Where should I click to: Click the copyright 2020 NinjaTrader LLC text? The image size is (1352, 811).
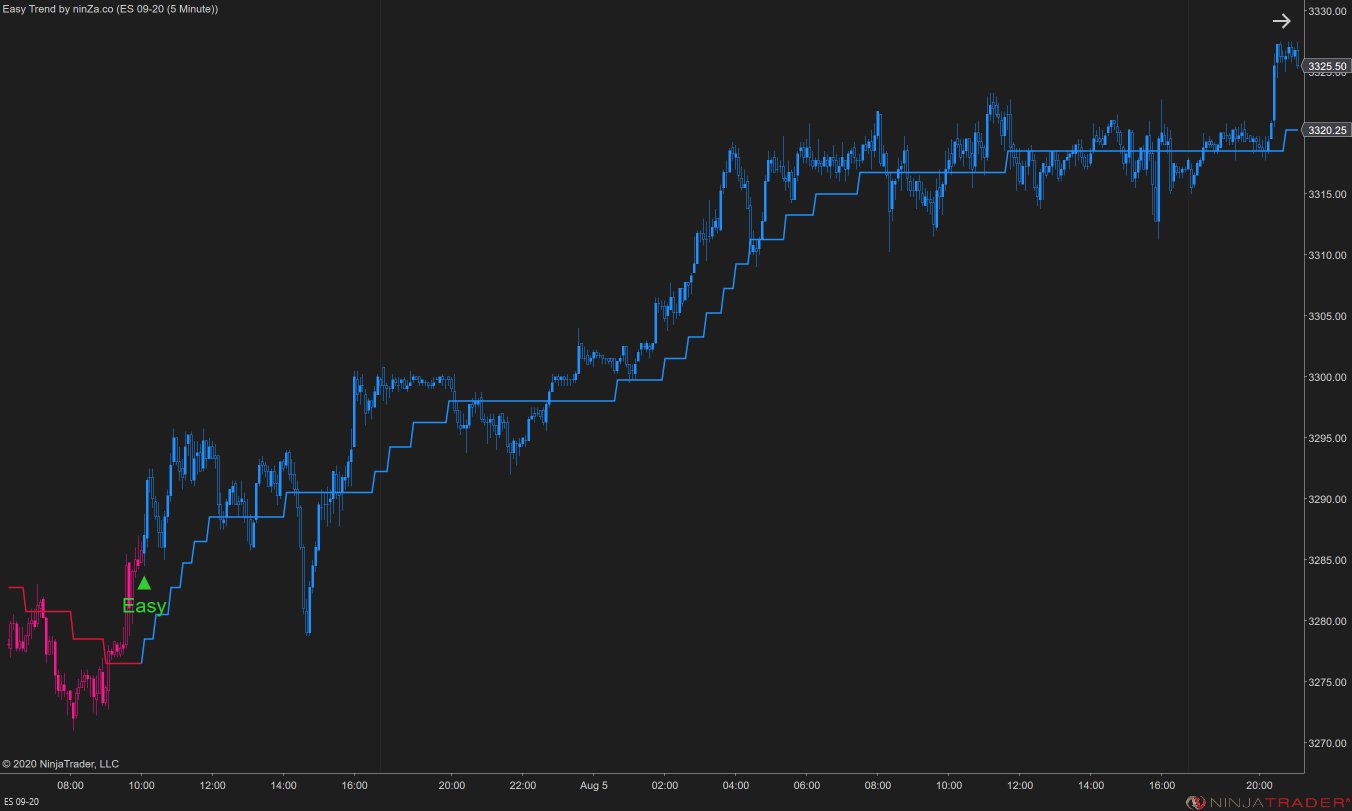coord(60,763)
